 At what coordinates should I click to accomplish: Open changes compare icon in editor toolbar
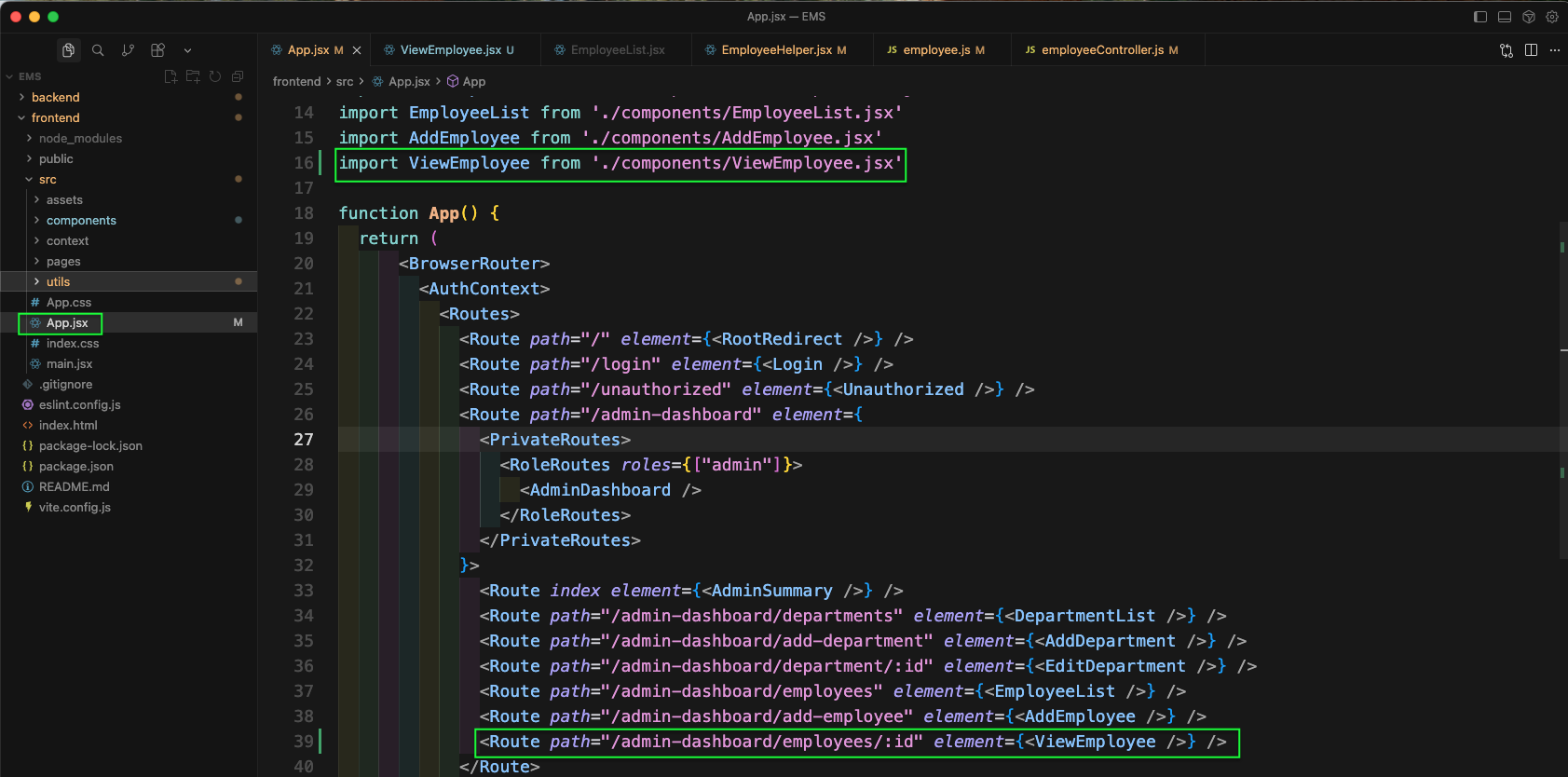pyautogui.click(x=1507, y=50)
